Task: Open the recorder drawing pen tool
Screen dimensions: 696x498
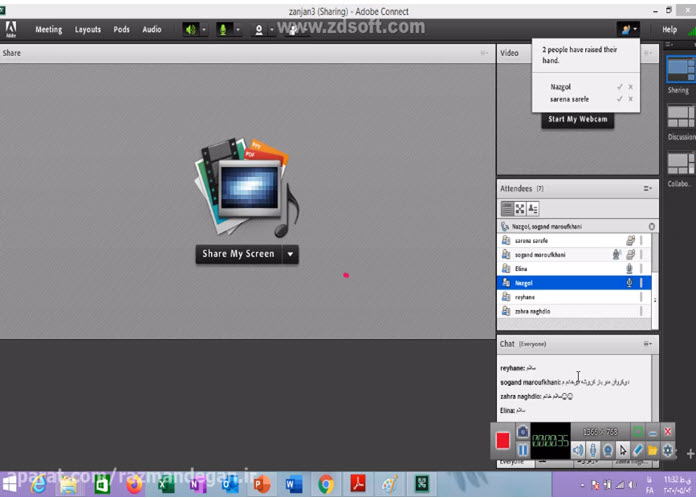Action: [637, 451]
